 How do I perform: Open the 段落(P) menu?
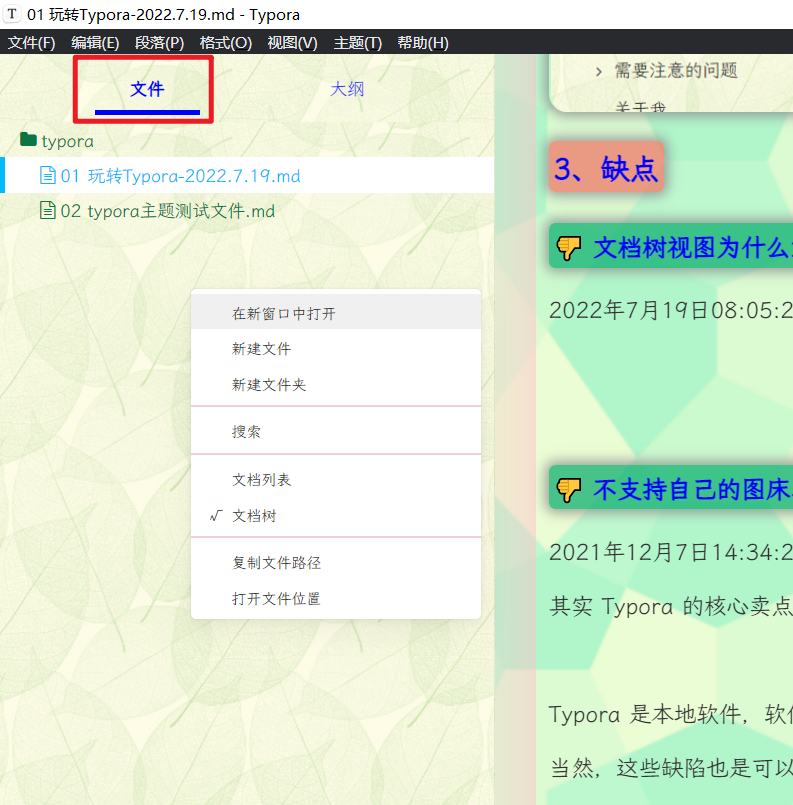point(159,43)
